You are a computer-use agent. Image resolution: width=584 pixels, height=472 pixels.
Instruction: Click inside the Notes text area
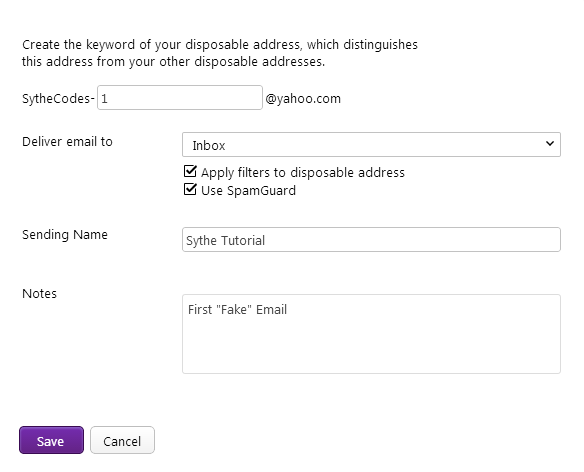click(371, 334)
